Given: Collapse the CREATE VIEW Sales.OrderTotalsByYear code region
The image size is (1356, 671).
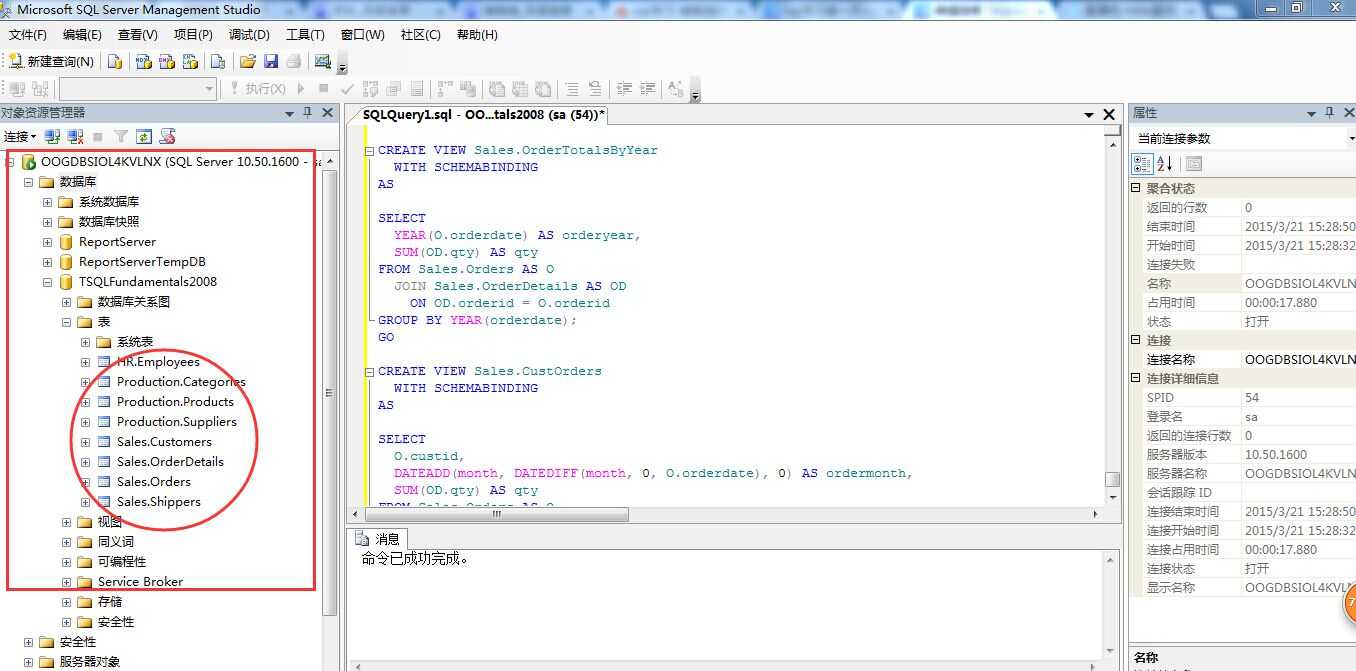Looking at the screenshot, I should [x=369, y=151].
